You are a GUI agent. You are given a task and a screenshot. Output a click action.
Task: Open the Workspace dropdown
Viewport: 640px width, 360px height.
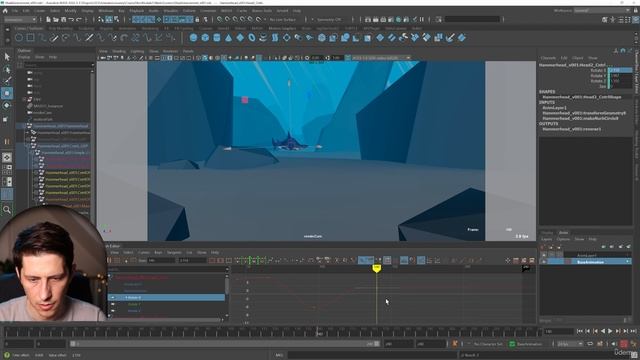click(x=602, y=11)
